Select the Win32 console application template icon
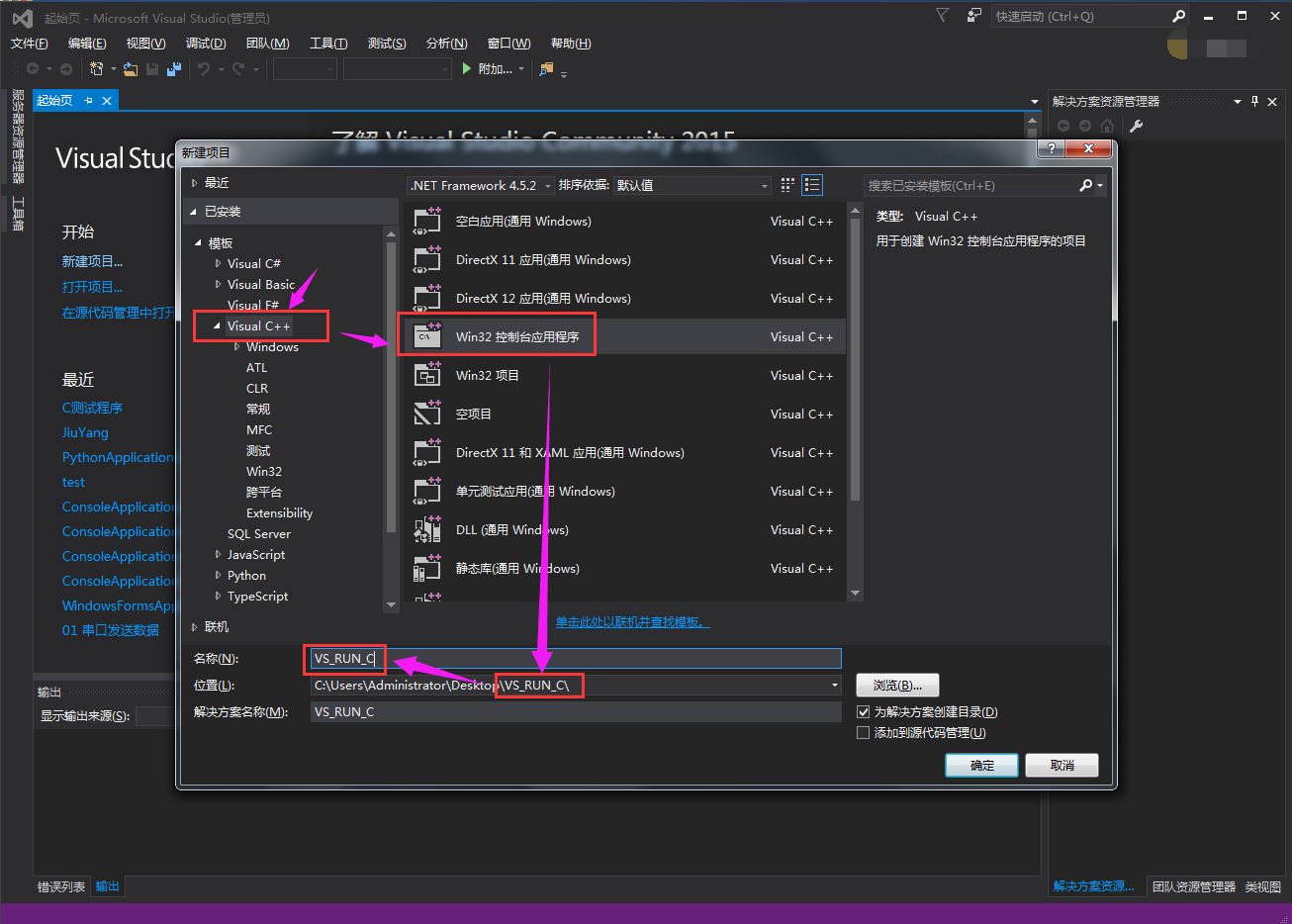Viewport: 1292px width, 924px height. pos(426,336)
